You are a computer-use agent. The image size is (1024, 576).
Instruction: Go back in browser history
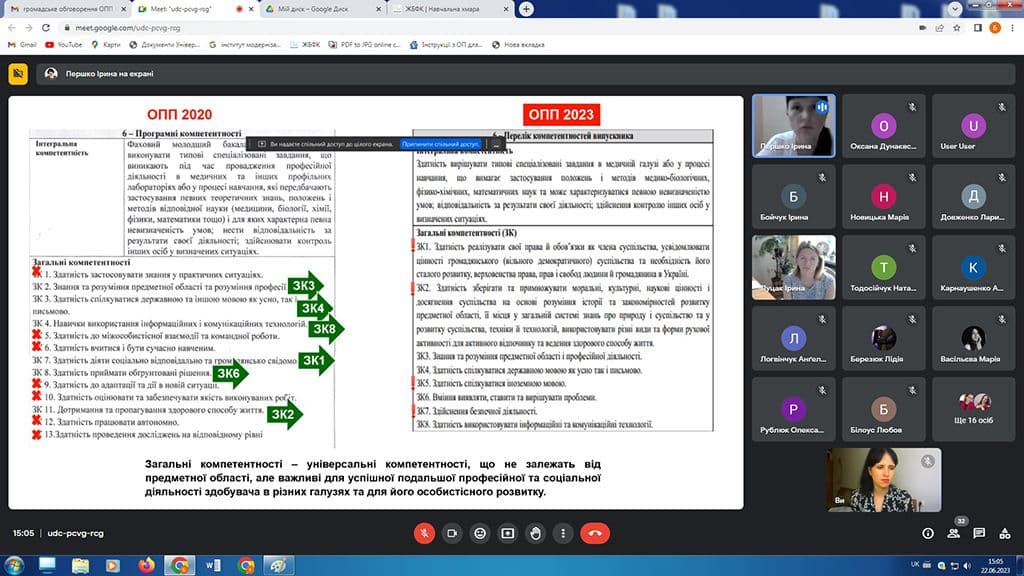(12, 28)
